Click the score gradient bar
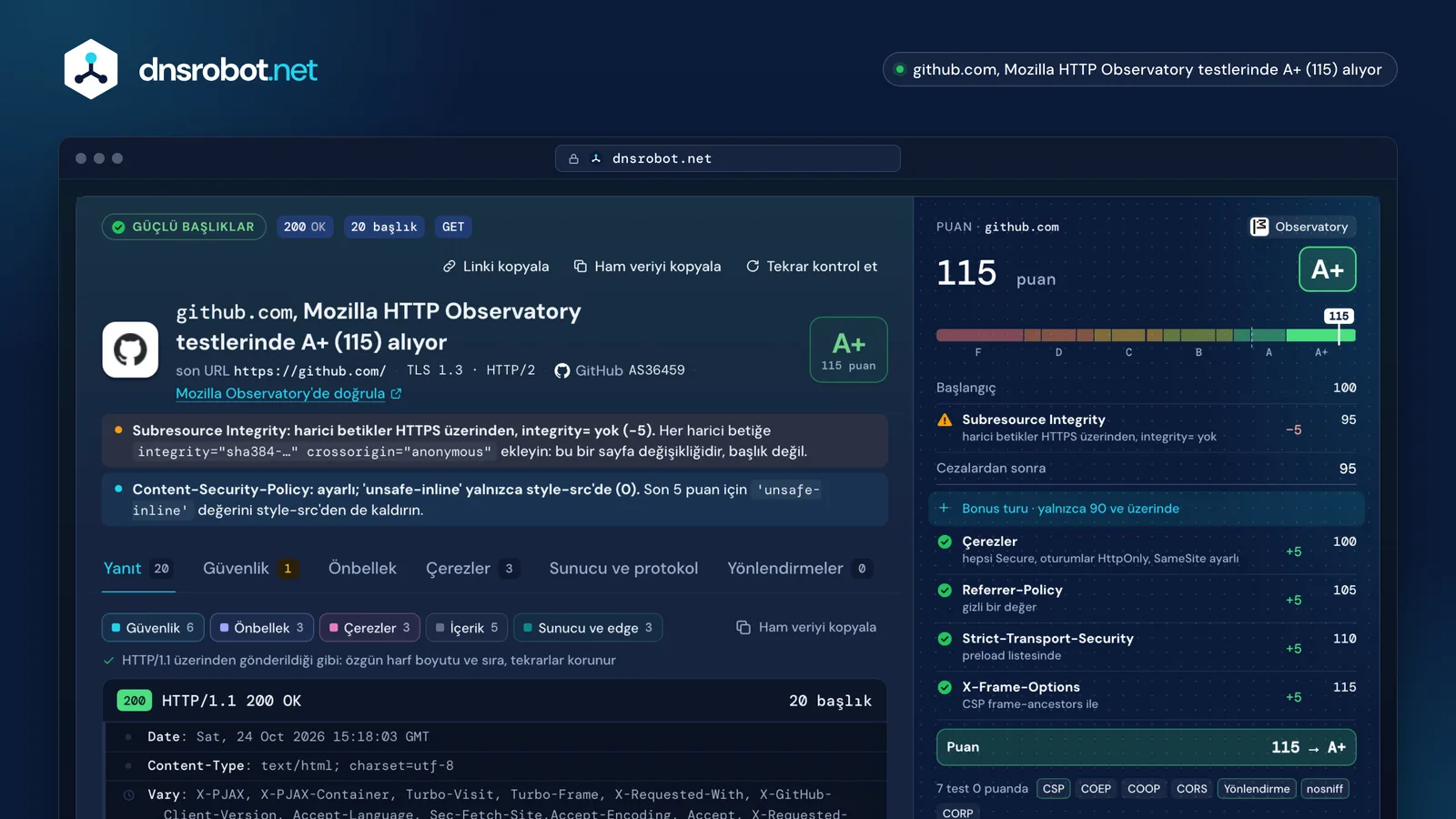1456x819 pixels. (x=1146, y=335)
